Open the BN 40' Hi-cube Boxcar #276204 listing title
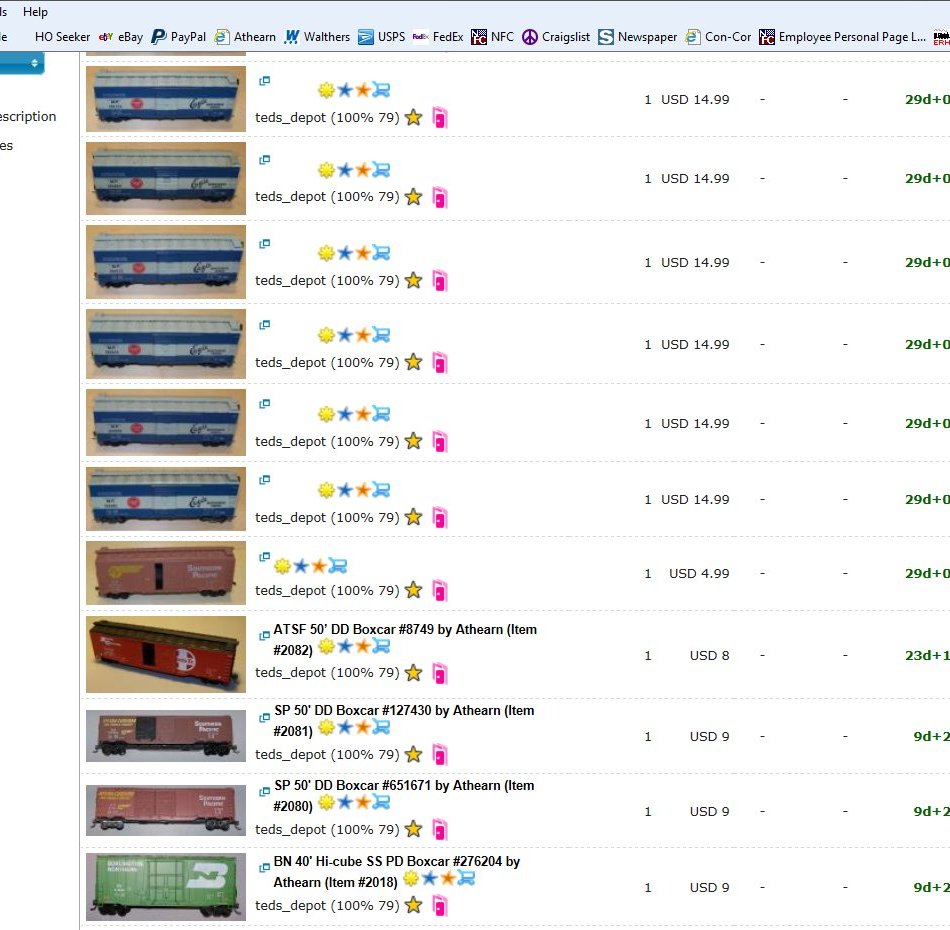 click(x=396, y=871)
